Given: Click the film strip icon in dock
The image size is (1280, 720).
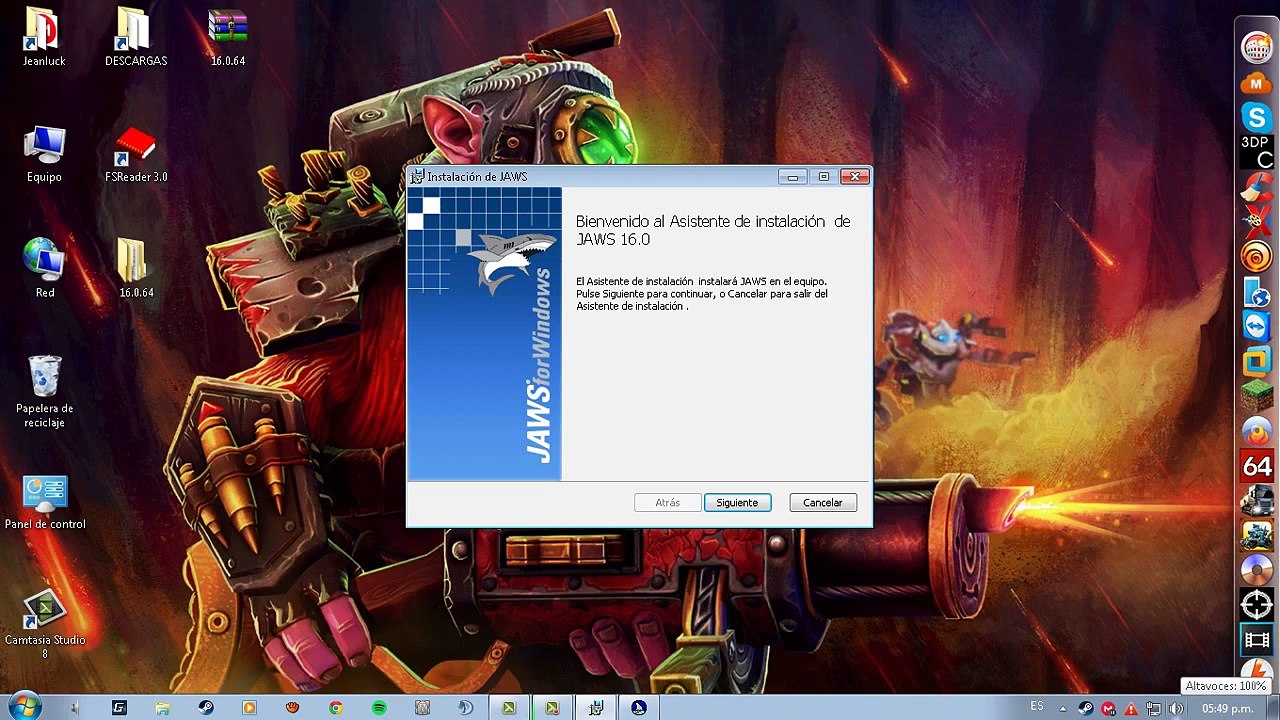Looking at the screenshot, I should (1256, 640).
